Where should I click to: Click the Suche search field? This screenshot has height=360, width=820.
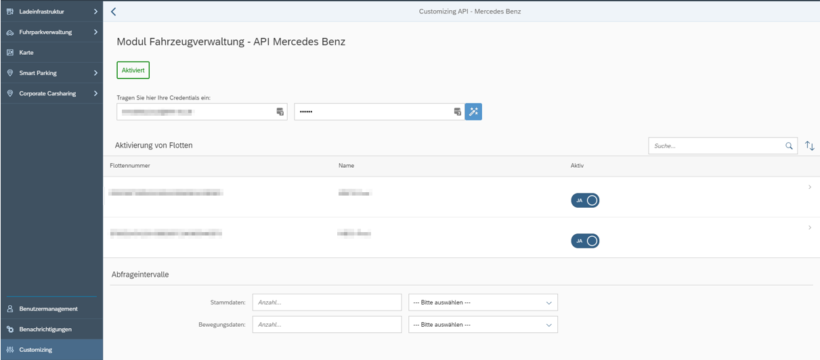point(723,146)
